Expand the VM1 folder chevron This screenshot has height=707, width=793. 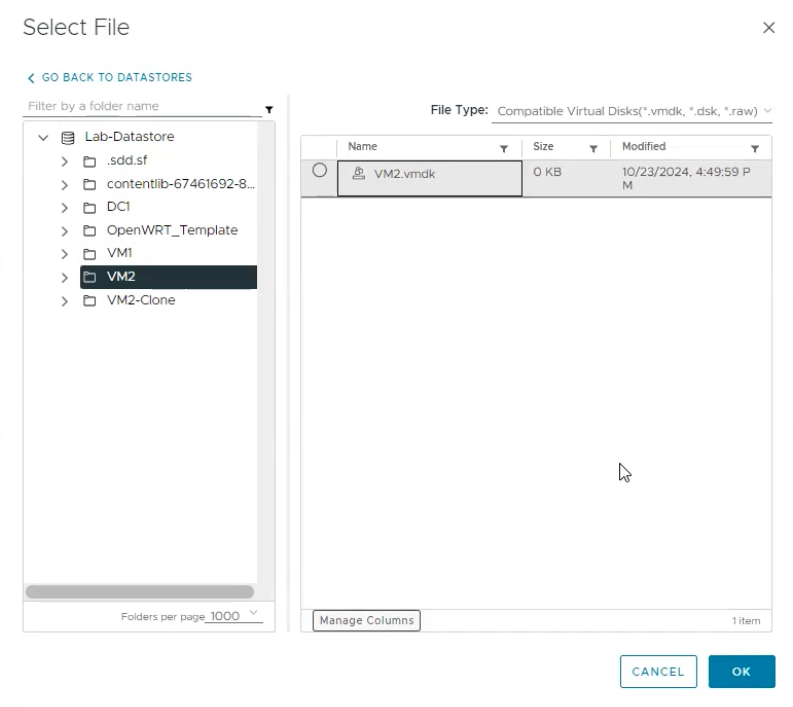pyautogui.click(x=64, y=254)
